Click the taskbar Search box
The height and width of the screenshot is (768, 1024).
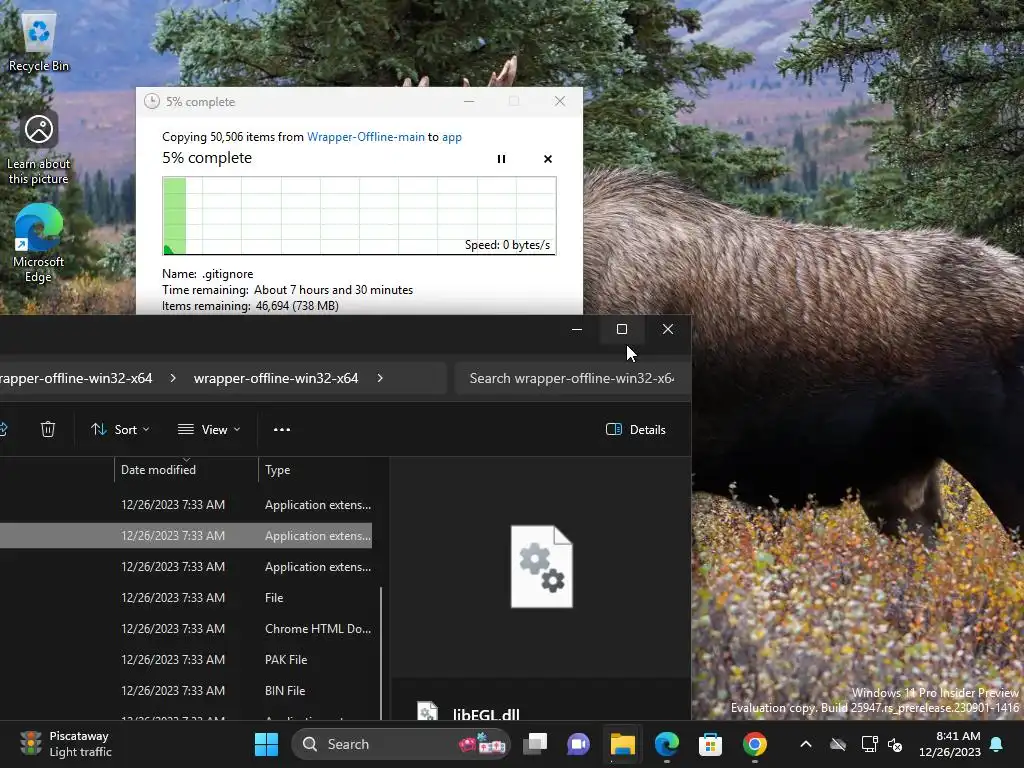400,744
